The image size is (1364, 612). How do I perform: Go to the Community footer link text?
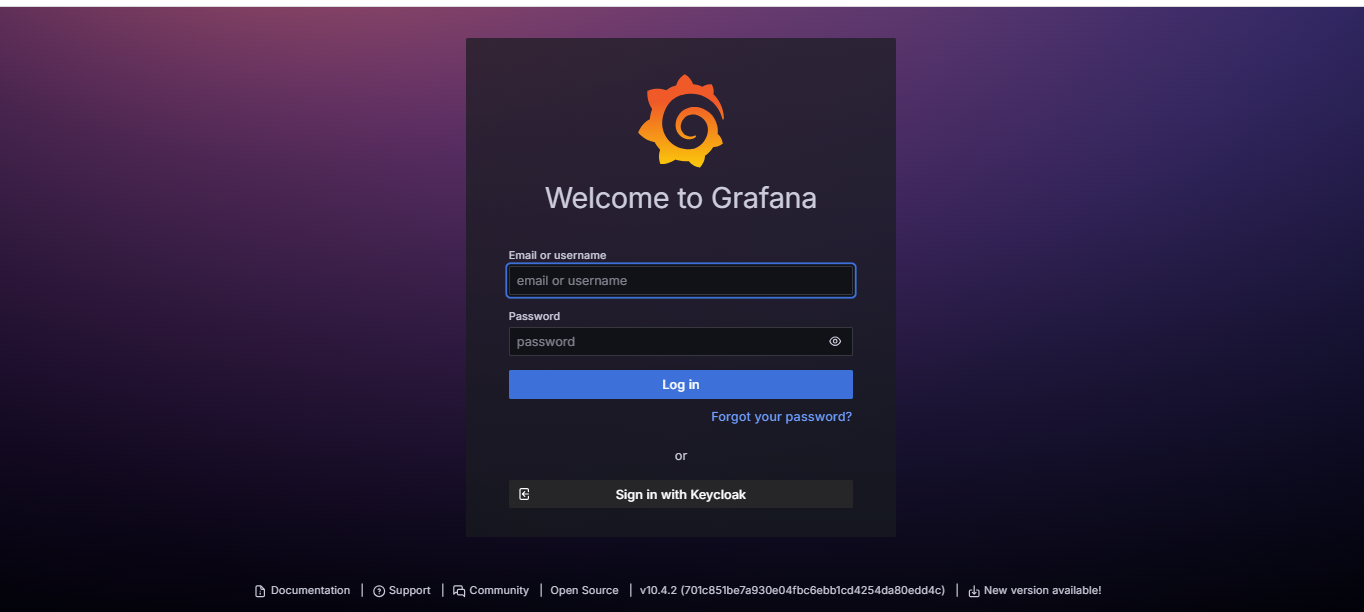499,590
